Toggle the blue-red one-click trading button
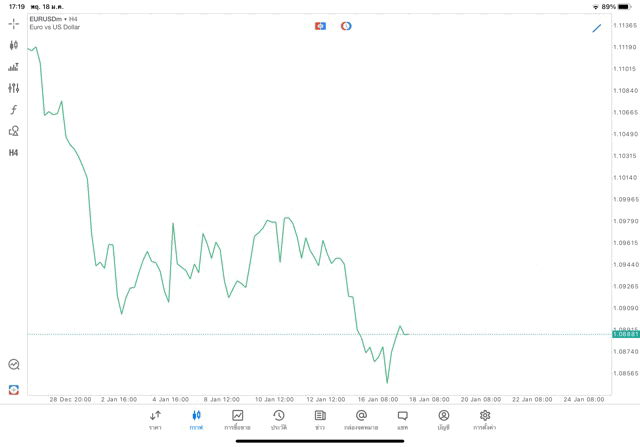 coord(320,26)
